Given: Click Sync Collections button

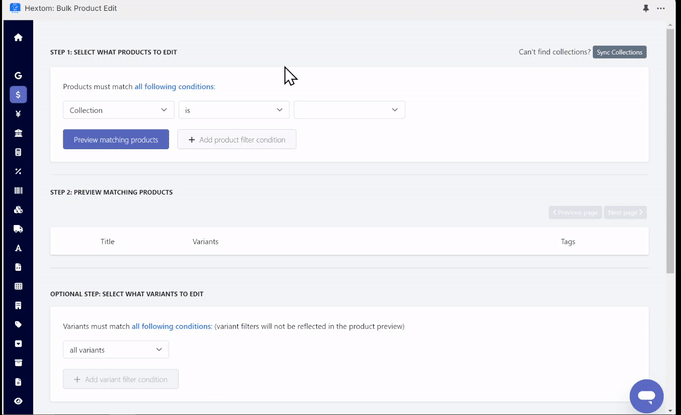Looking at the screenshot, I should tap(619, 52).
